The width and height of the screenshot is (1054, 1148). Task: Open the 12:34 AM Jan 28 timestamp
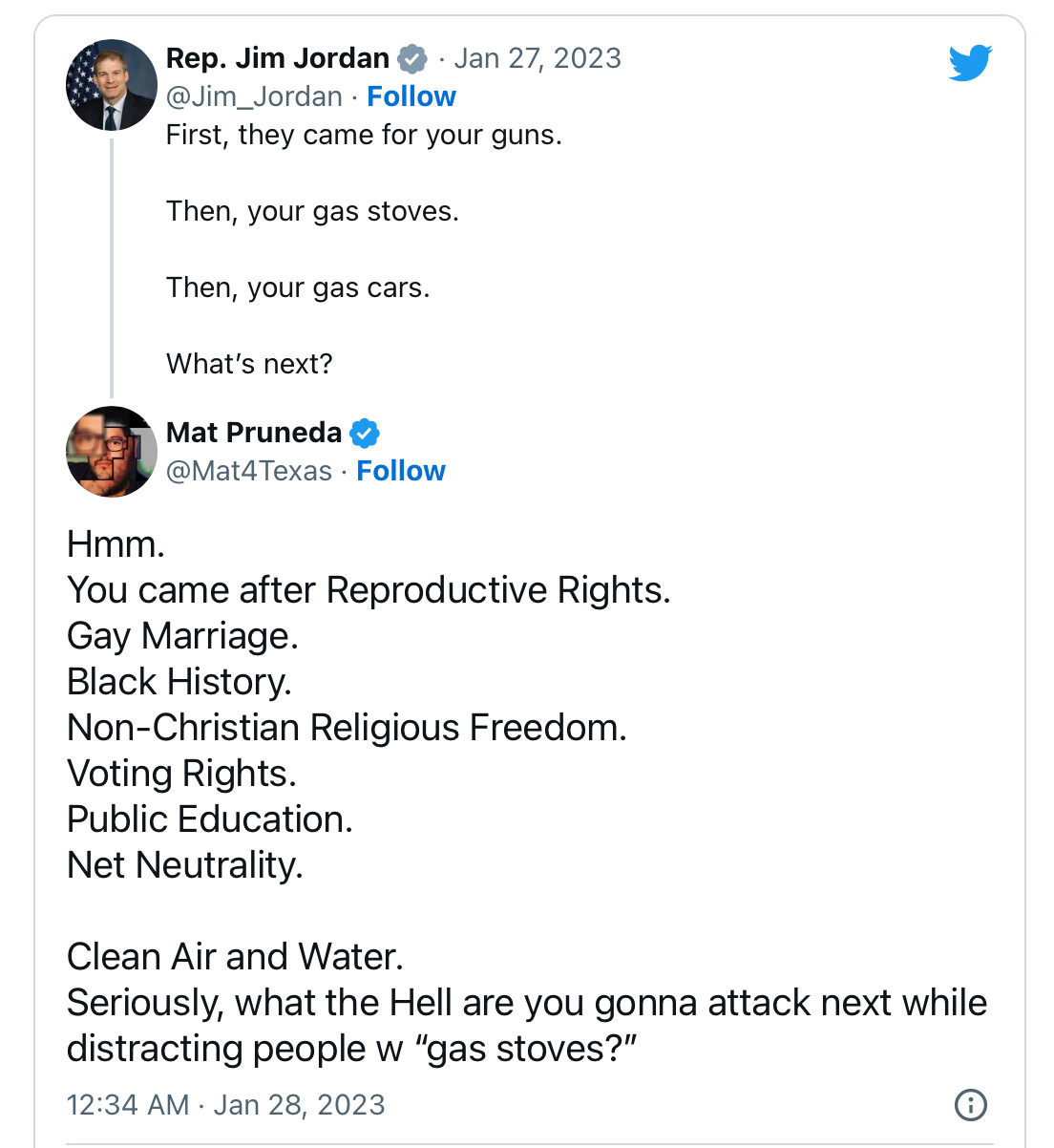coord(225,1104)
